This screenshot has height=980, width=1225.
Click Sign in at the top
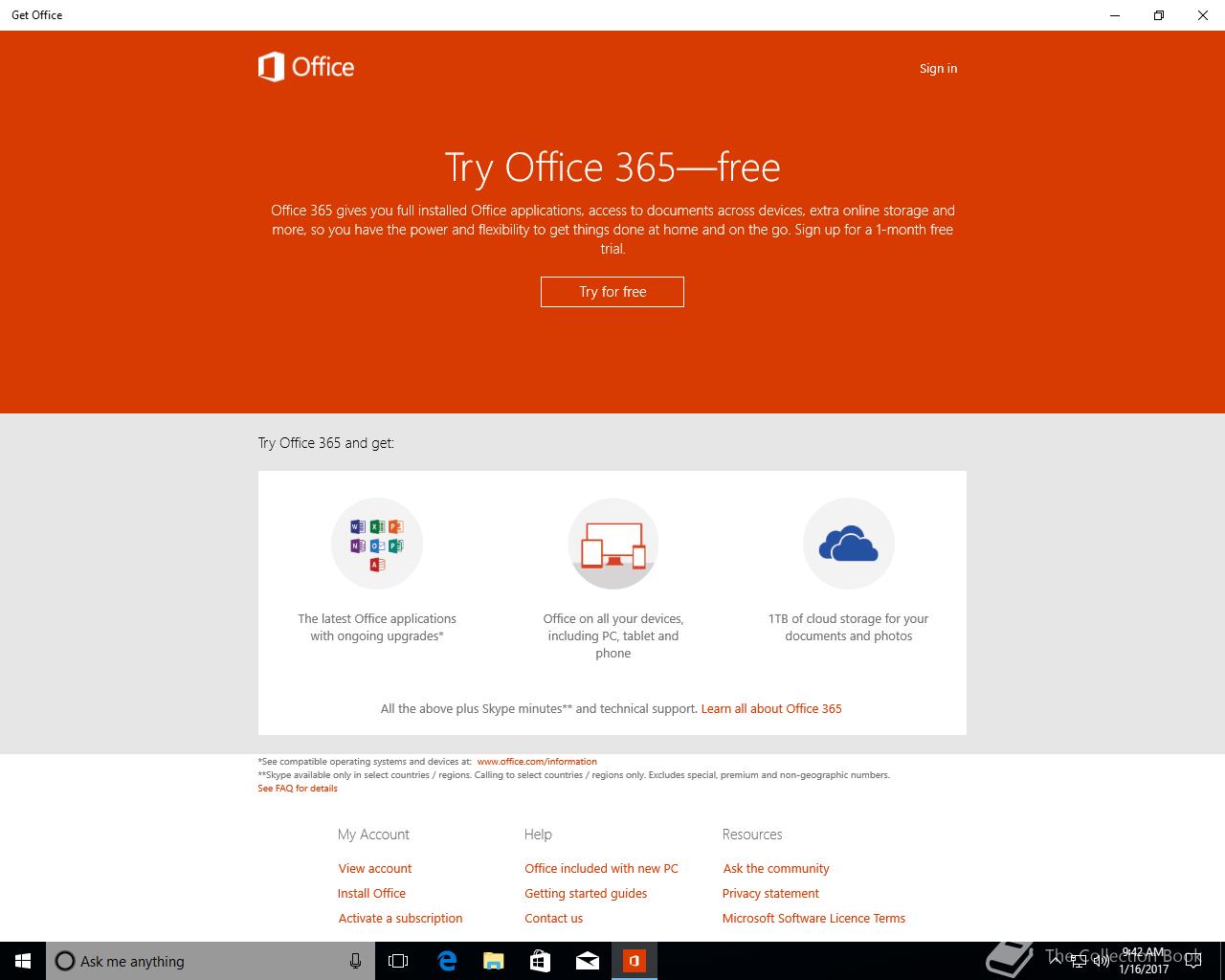(938, 68)
